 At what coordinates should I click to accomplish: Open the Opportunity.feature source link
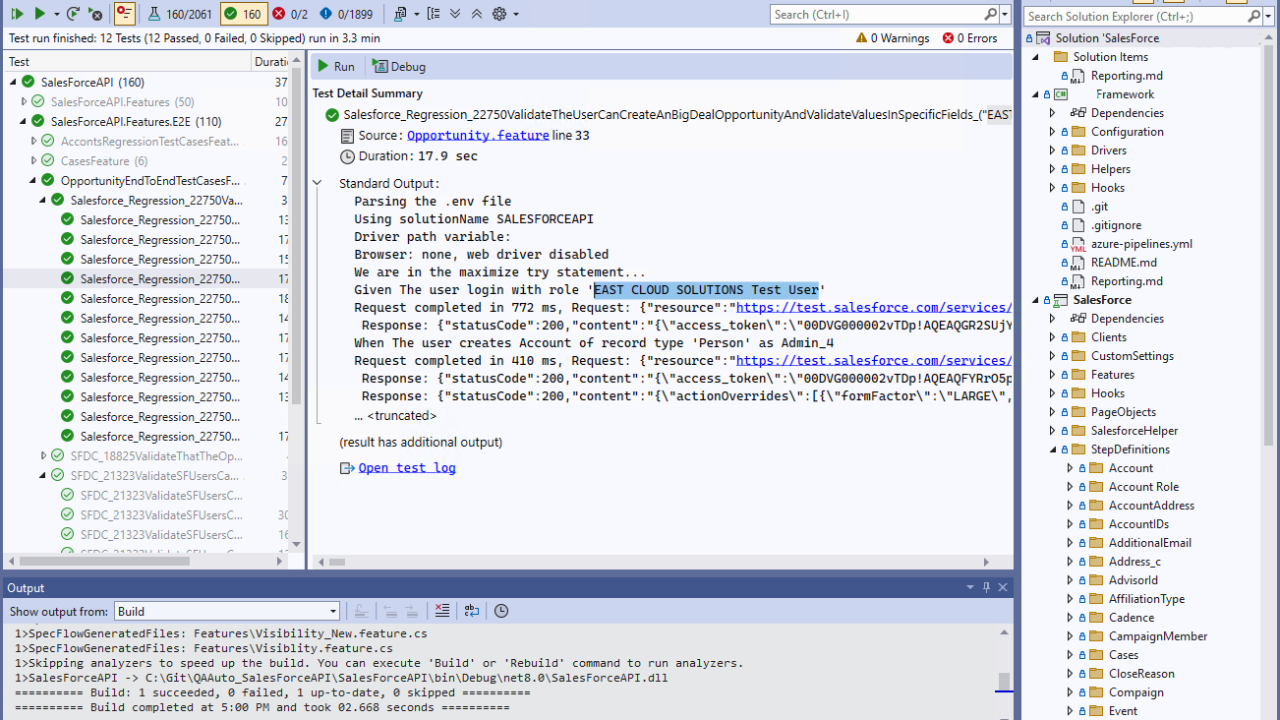(477, 136)
